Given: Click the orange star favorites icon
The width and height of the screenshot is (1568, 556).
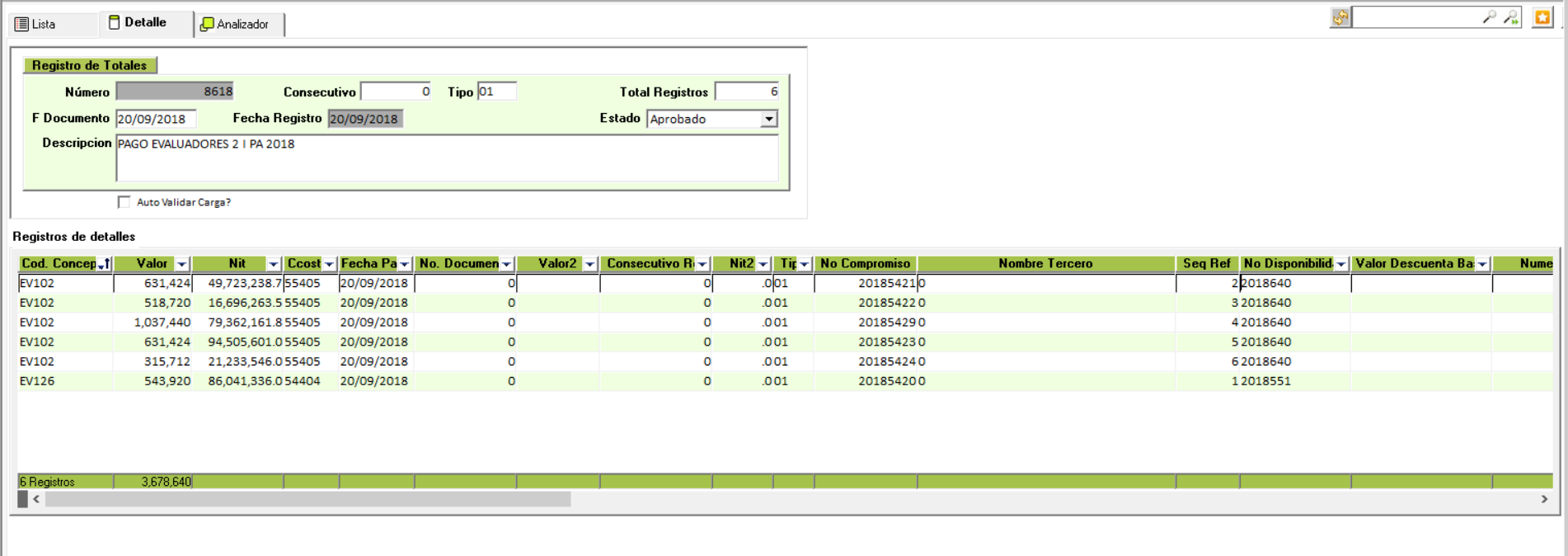Looking at the screenshot, I should point(1542,17).
